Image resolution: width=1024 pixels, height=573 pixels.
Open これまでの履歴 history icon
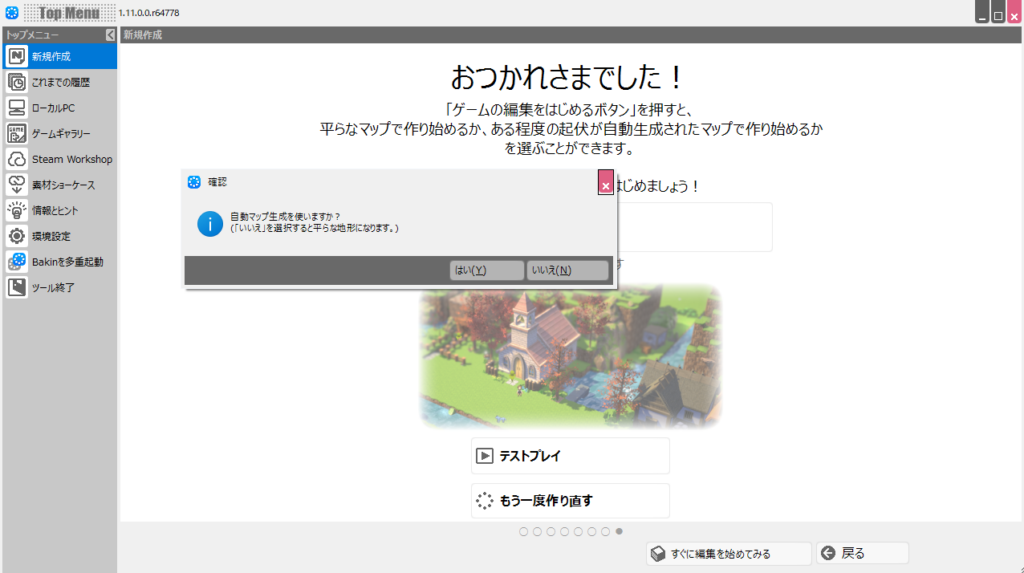tap(17, 82)
